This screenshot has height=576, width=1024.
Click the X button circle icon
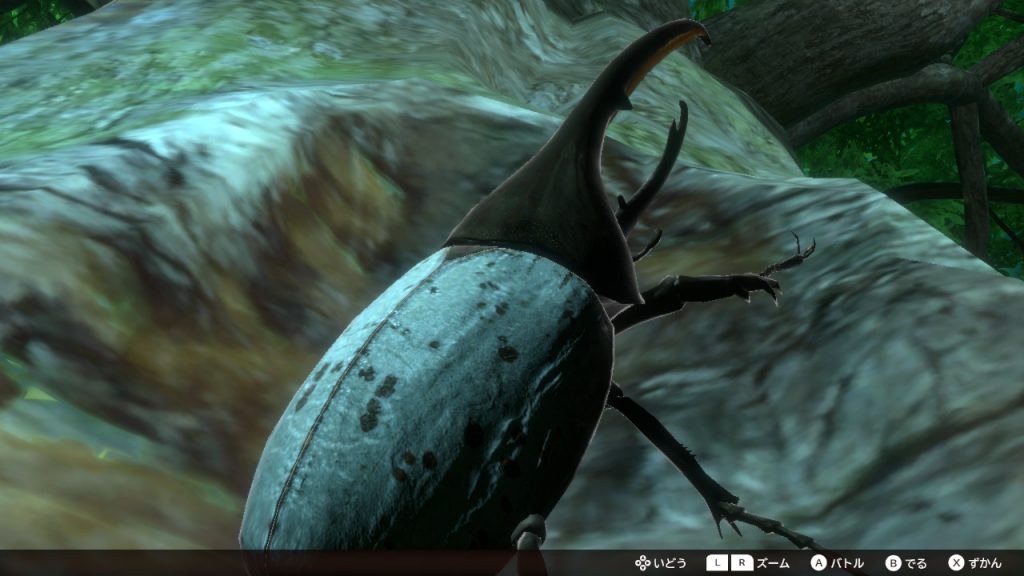pyautogui.click(x=956, y=563)
